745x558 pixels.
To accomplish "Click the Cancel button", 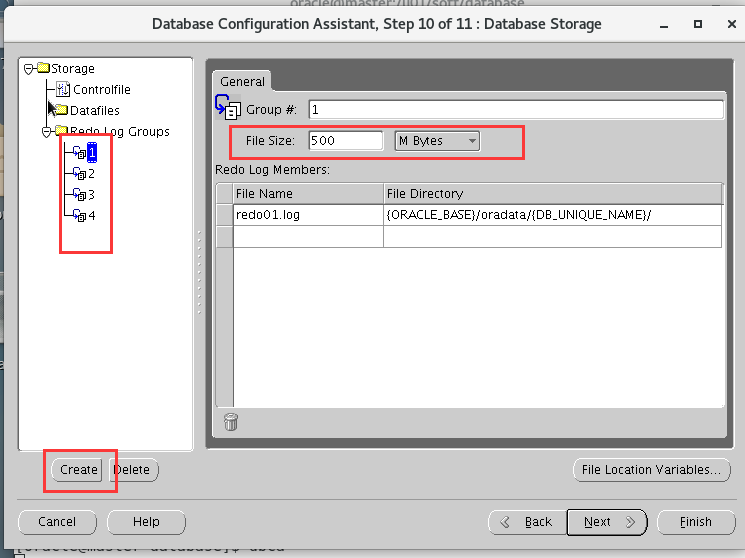I will pos(57,522).
